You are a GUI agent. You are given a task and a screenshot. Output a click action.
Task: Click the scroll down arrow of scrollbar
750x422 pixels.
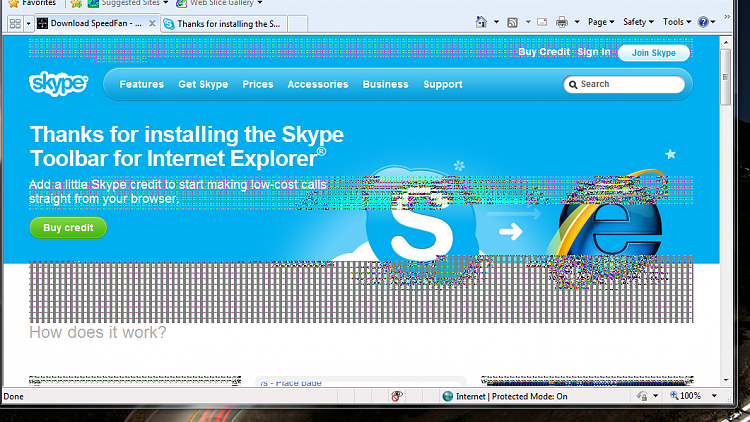pos(726,380)
